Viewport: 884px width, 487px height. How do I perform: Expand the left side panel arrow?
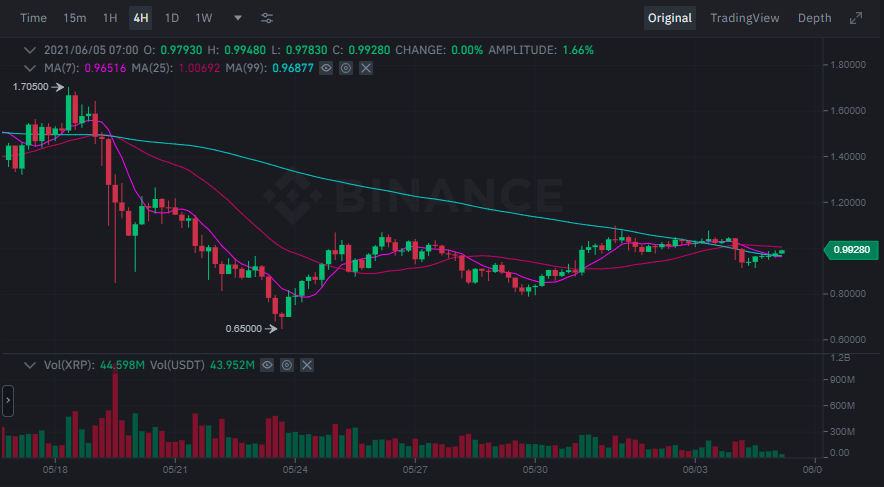pyautogui.click(x=7, y=401)
